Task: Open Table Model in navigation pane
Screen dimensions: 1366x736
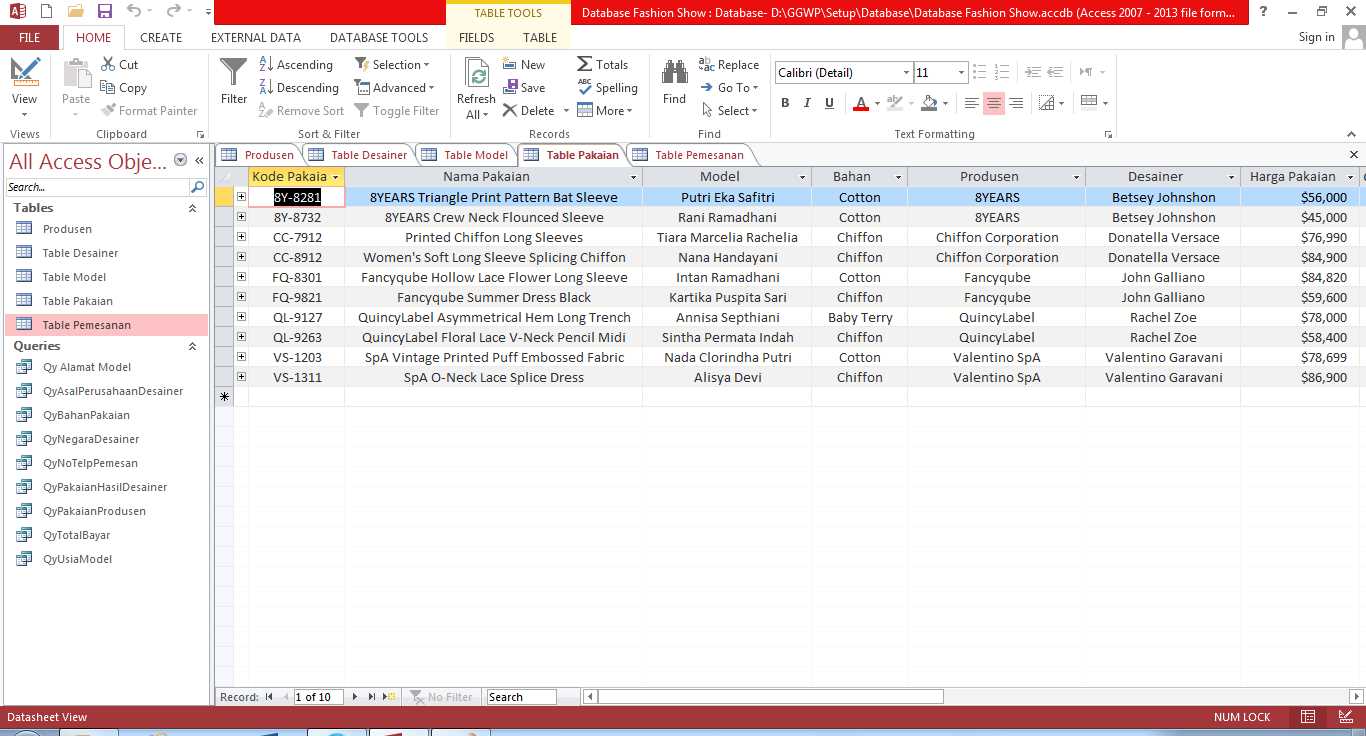Action: tap(74, 277)
